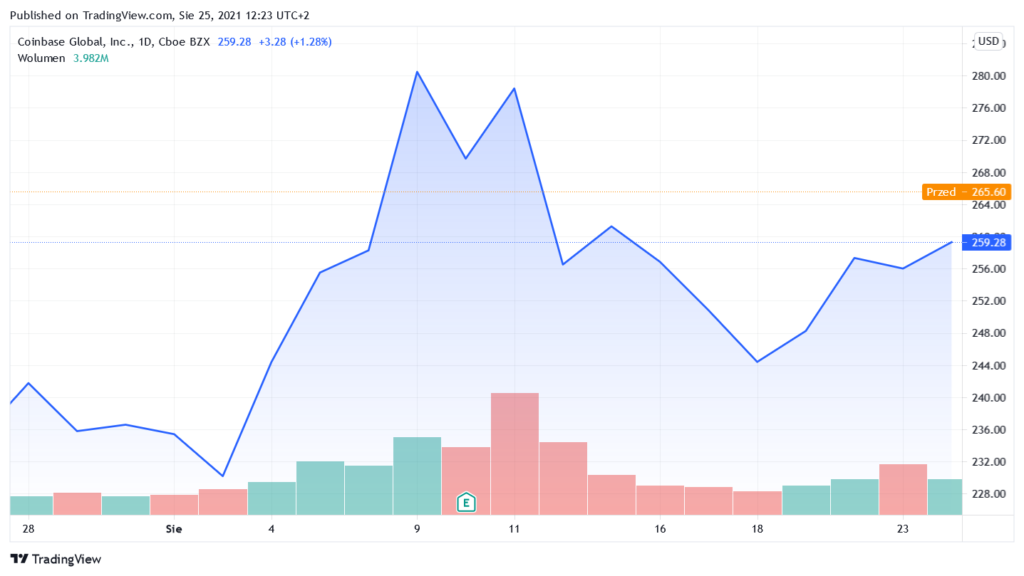
Task: Click the Sie month label on time axis
Action: [x=174, y=529]
